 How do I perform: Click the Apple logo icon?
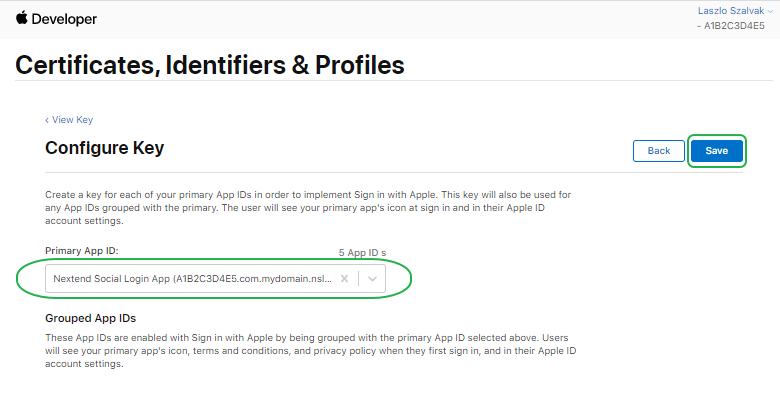[x=21, y=17]
